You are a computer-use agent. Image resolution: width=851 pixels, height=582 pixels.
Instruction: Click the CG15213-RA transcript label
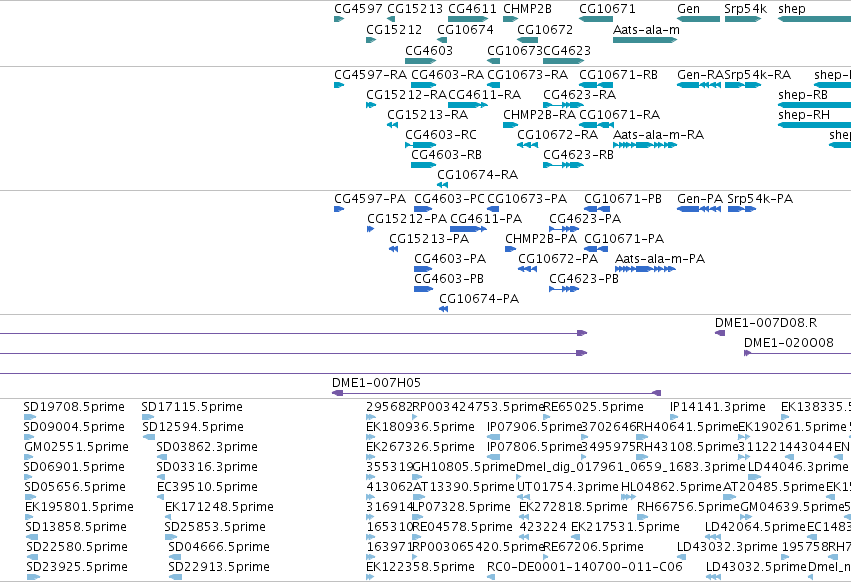click(x=428, y=115)
